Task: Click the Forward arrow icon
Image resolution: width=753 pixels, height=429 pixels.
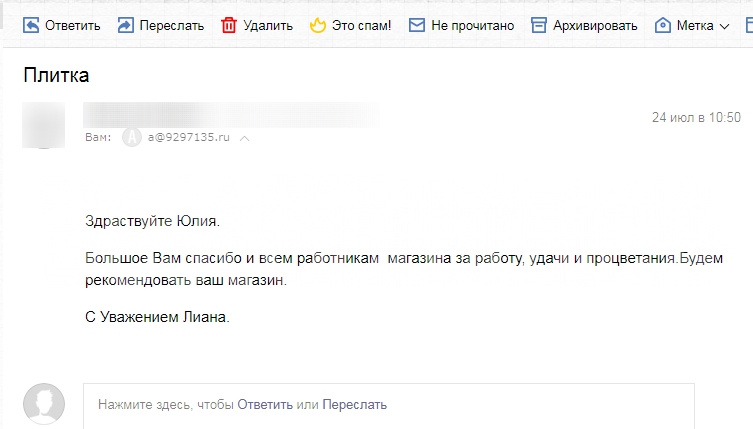Action: point(125,25)
